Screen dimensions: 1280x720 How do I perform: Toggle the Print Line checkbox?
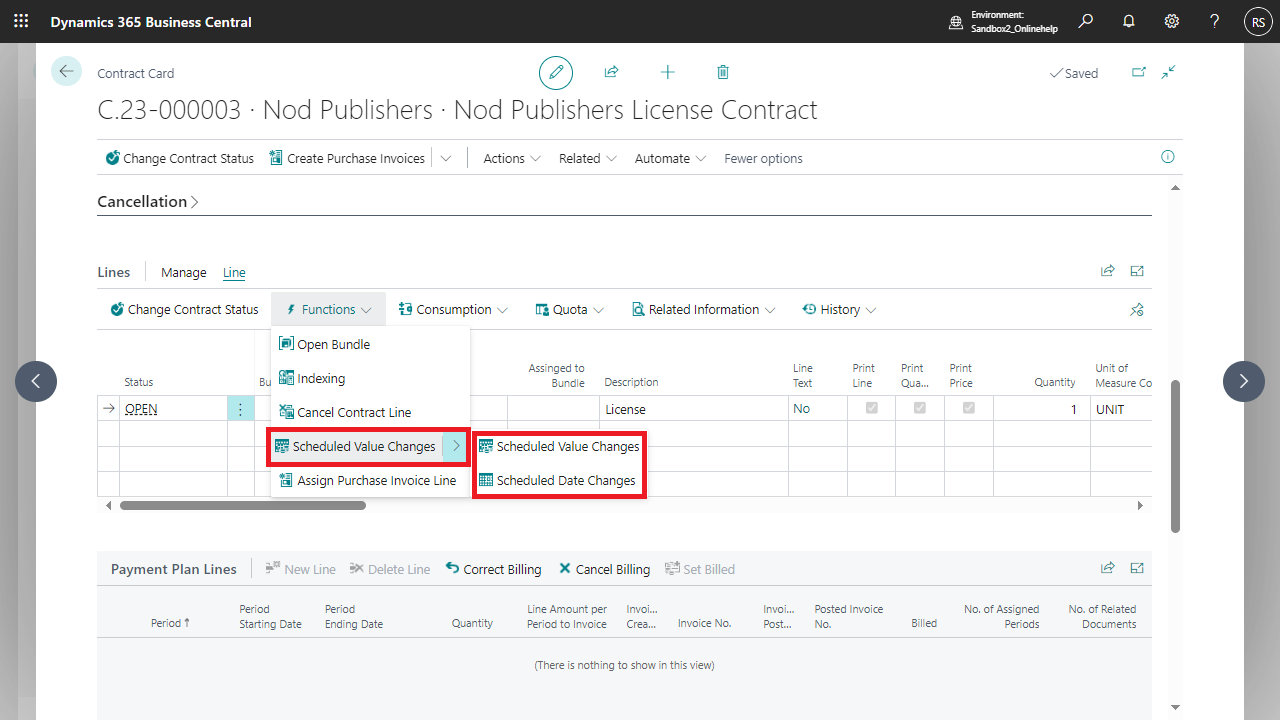(x=872, y=408)
